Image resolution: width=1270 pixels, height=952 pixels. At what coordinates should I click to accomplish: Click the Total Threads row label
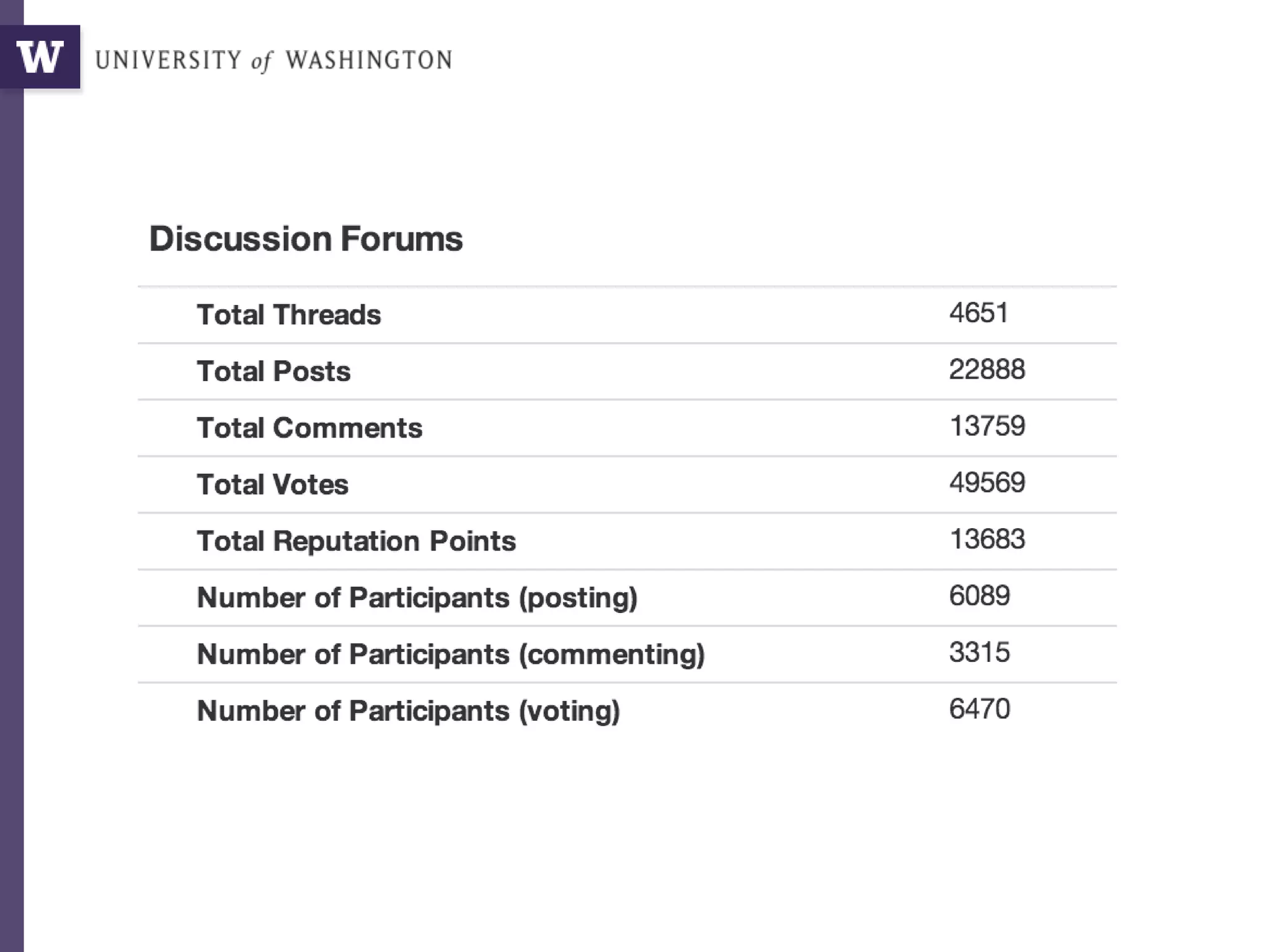point(288,314)
